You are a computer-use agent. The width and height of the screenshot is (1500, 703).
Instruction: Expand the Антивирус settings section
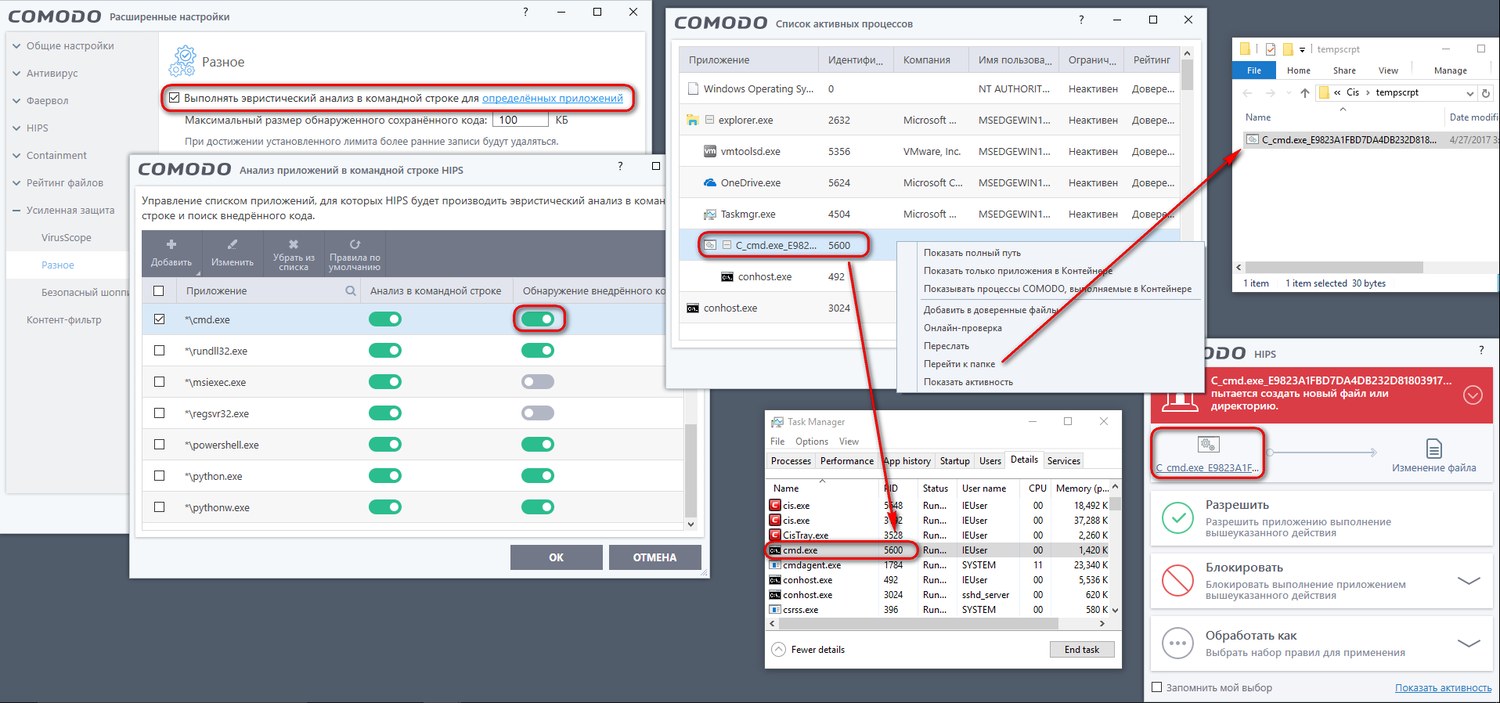pos(16,73)
